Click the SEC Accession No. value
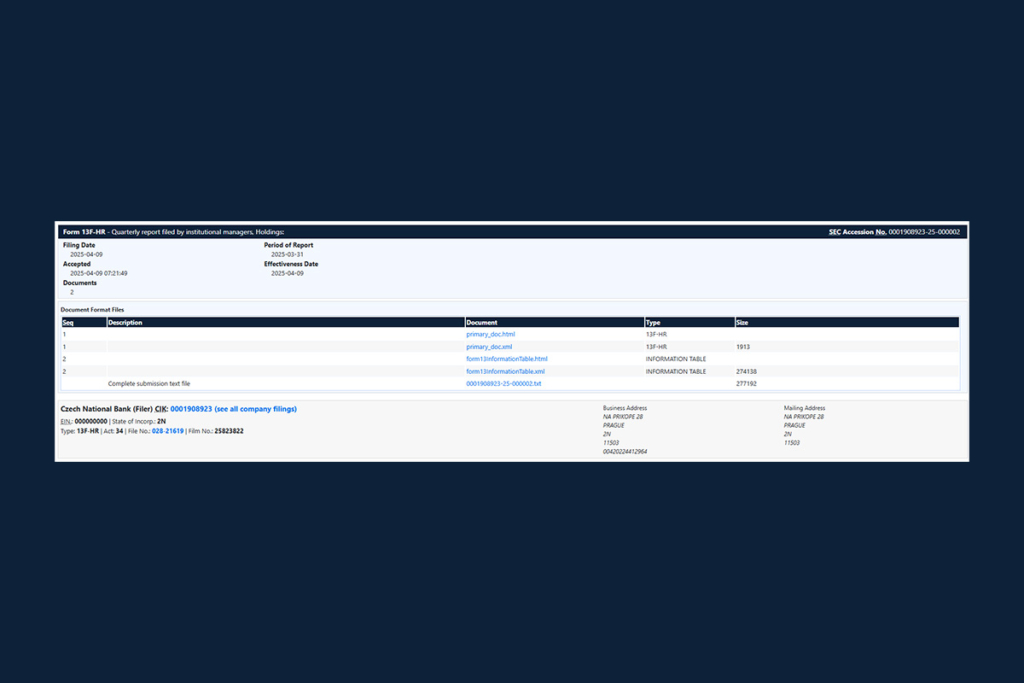Screen dimensions: 1024x683 click(923, 232)
